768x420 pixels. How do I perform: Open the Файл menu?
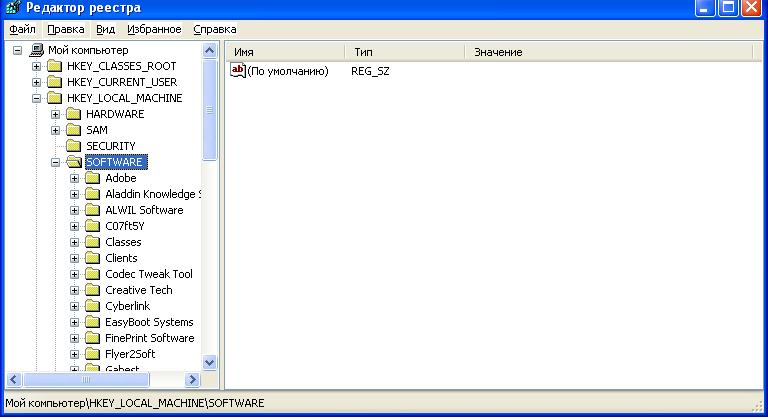coord(22,29)
